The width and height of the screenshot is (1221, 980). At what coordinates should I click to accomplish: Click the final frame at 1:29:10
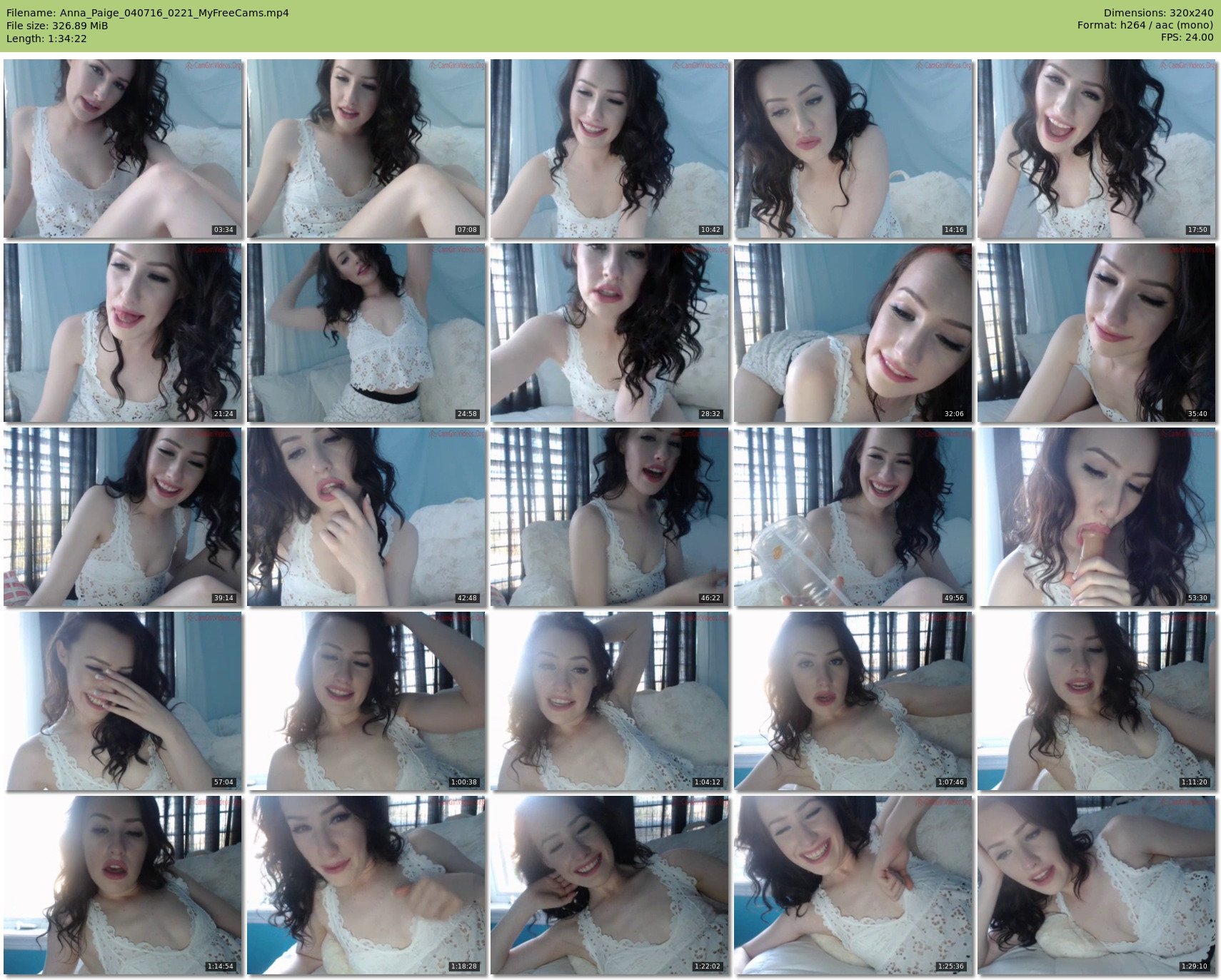(1097, 885)
